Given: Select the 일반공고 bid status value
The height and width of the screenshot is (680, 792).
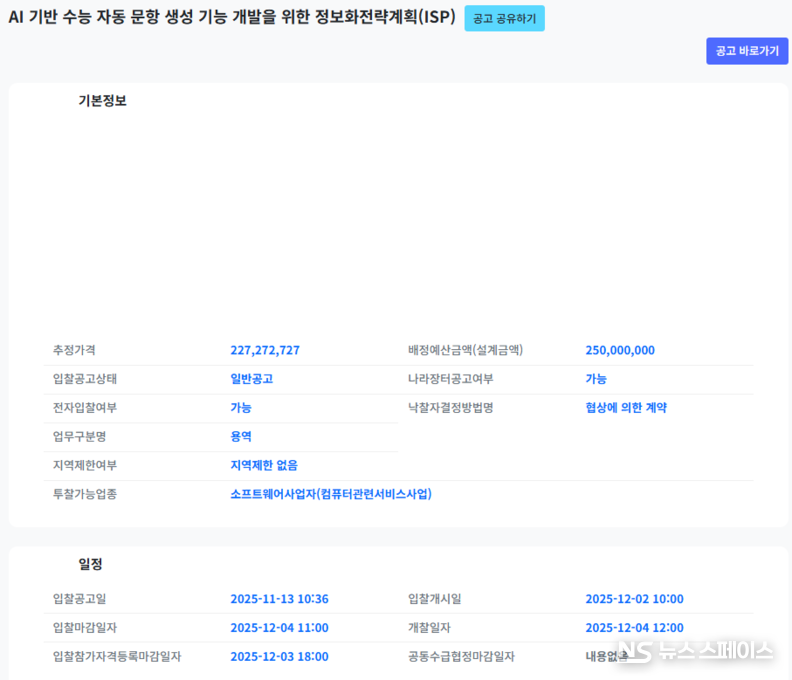Looking at the screenshot, I should click(251, 379).
